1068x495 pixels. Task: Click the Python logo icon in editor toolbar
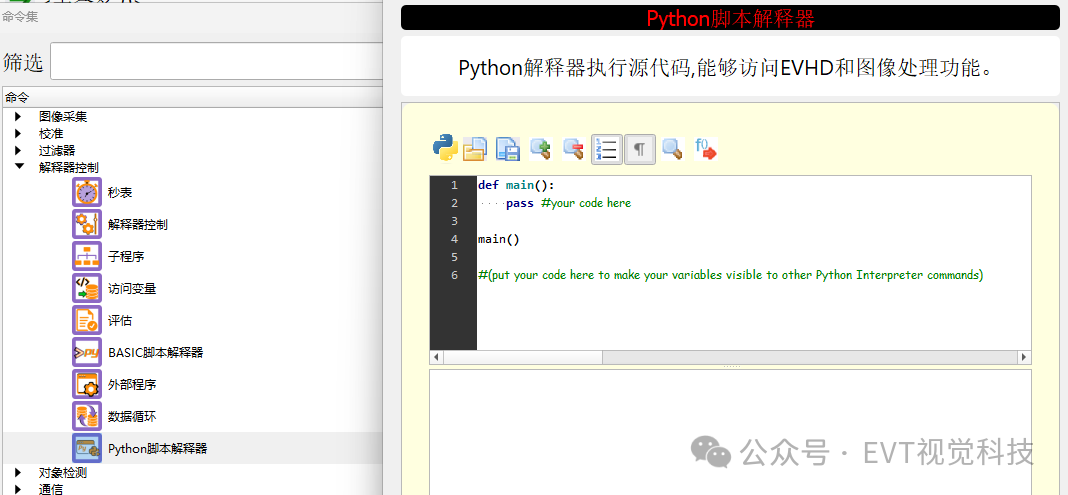click(x=445, y=147)
